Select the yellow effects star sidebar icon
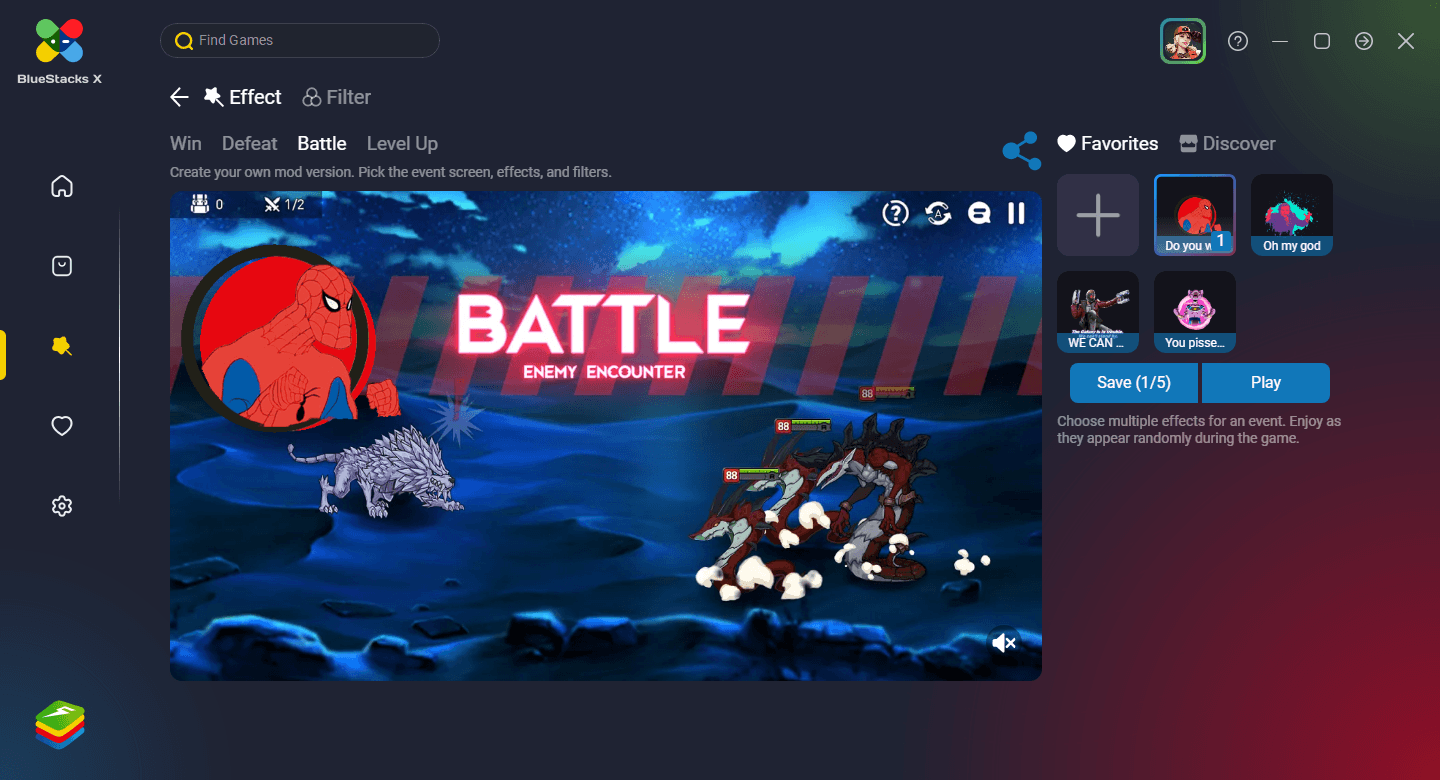Screen dimensions: 1440x780 pos(62,346)
